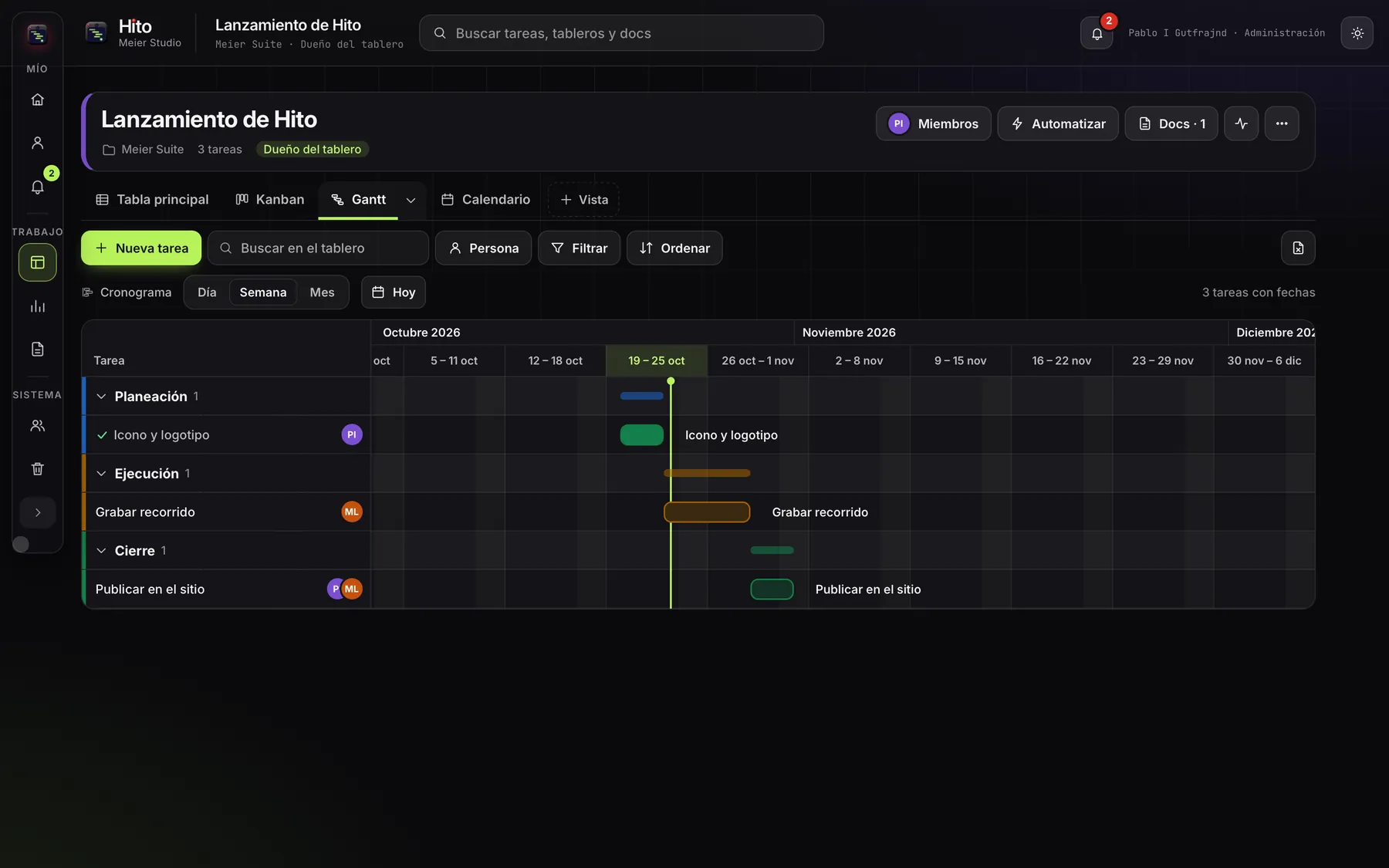
Task: Open the Gantt tab dropdown chevron
Action: pyautogui.click(x=411, y=201)
